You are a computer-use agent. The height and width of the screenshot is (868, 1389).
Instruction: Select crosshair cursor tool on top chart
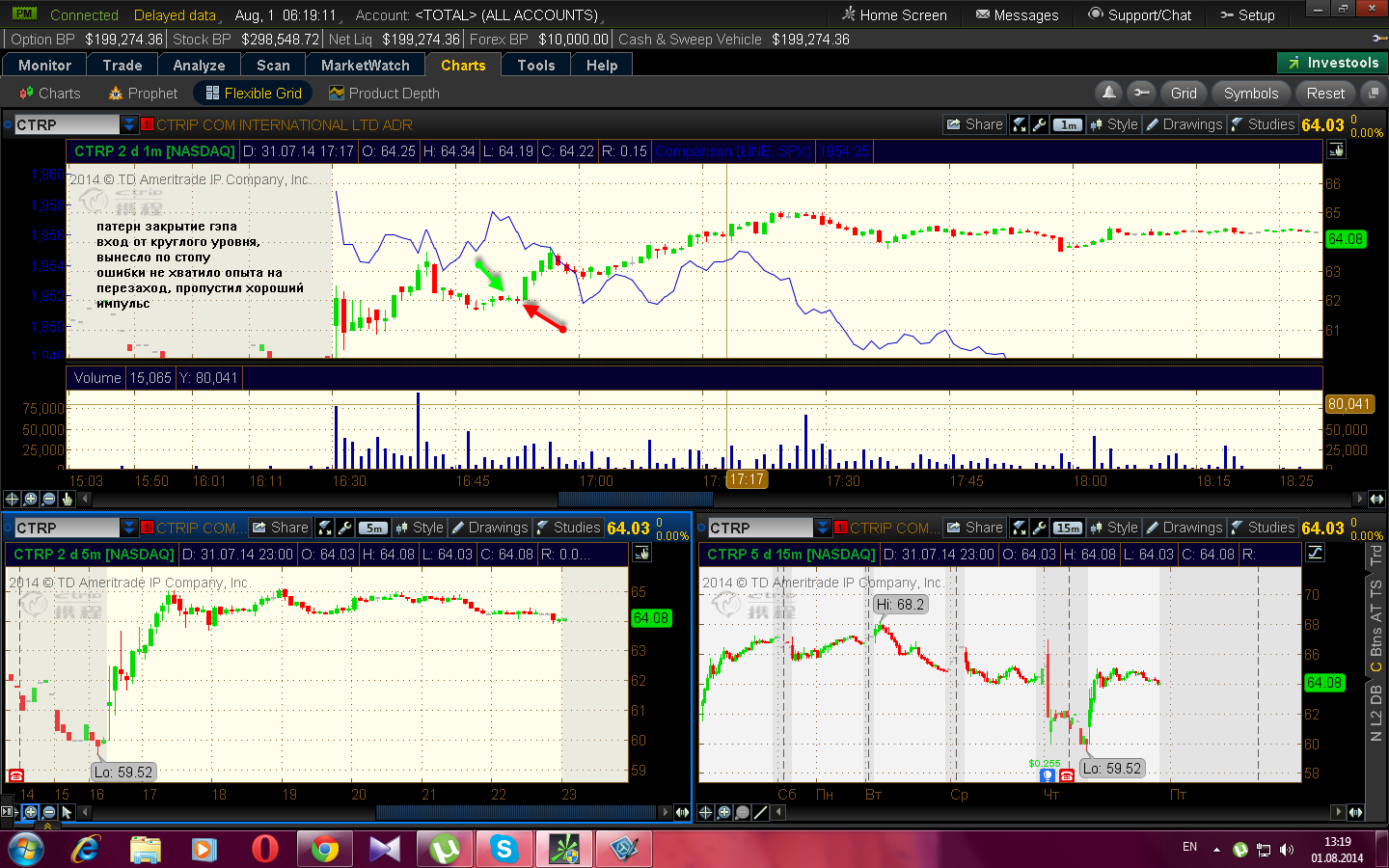(12, 499)
